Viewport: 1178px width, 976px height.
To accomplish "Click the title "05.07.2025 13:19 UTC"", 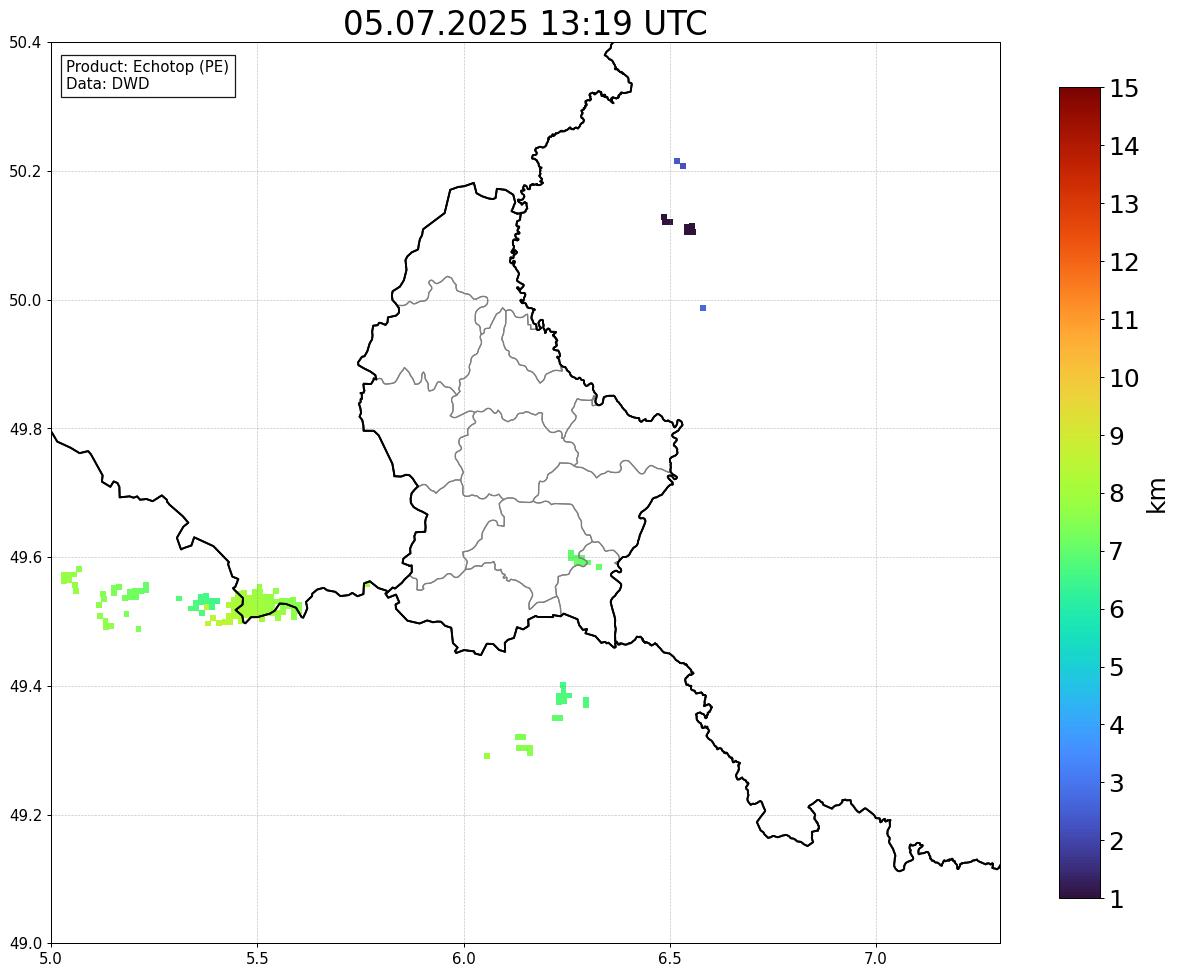I will tap(525, 23).
